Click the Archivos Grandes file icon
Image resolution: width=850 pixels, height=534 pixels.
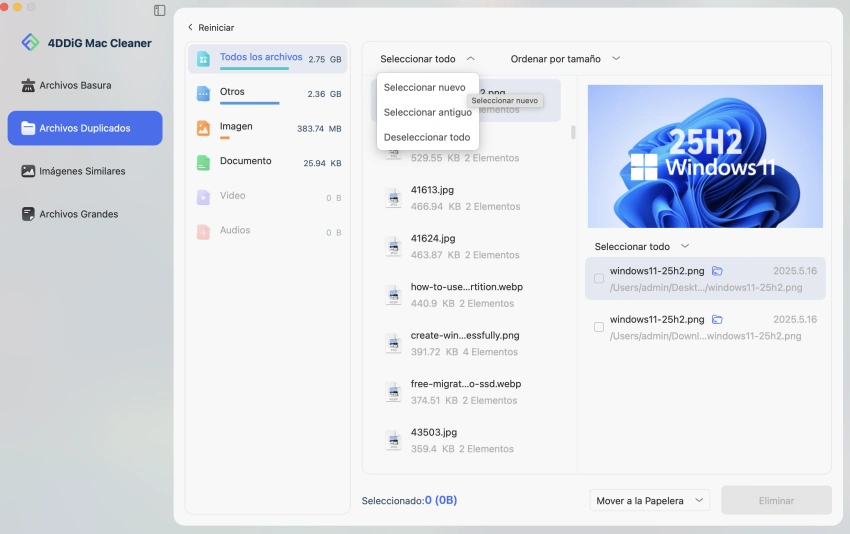28,214
